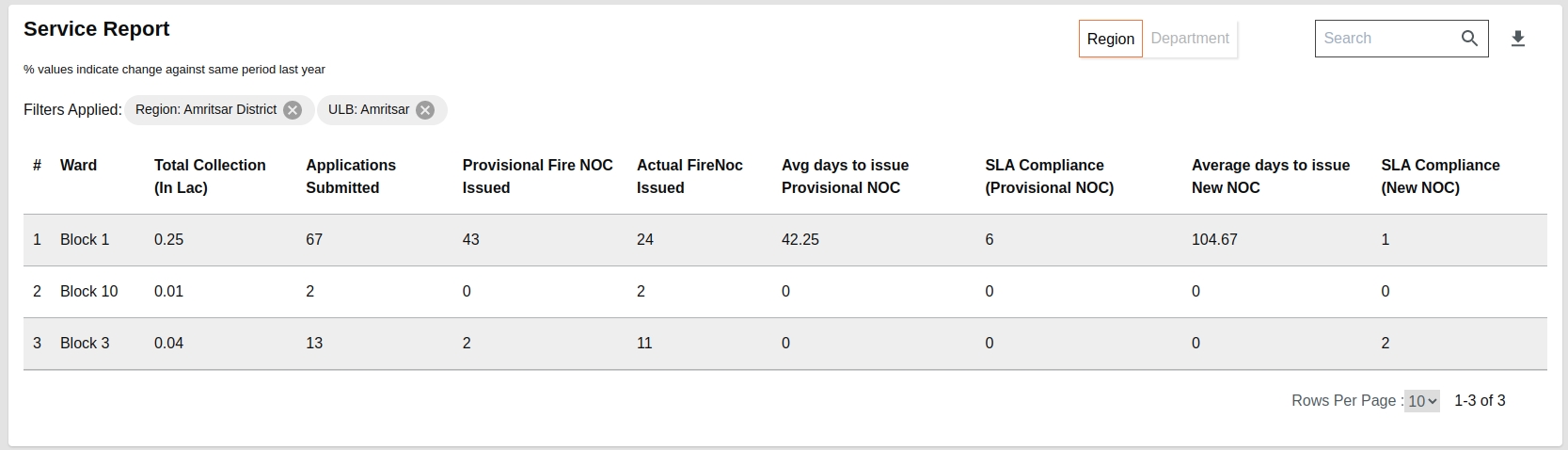The height and width of the screenshot is (450, 1568).
Task: Sort by Applications Submitted column header
Action: (x=351, y=176)
